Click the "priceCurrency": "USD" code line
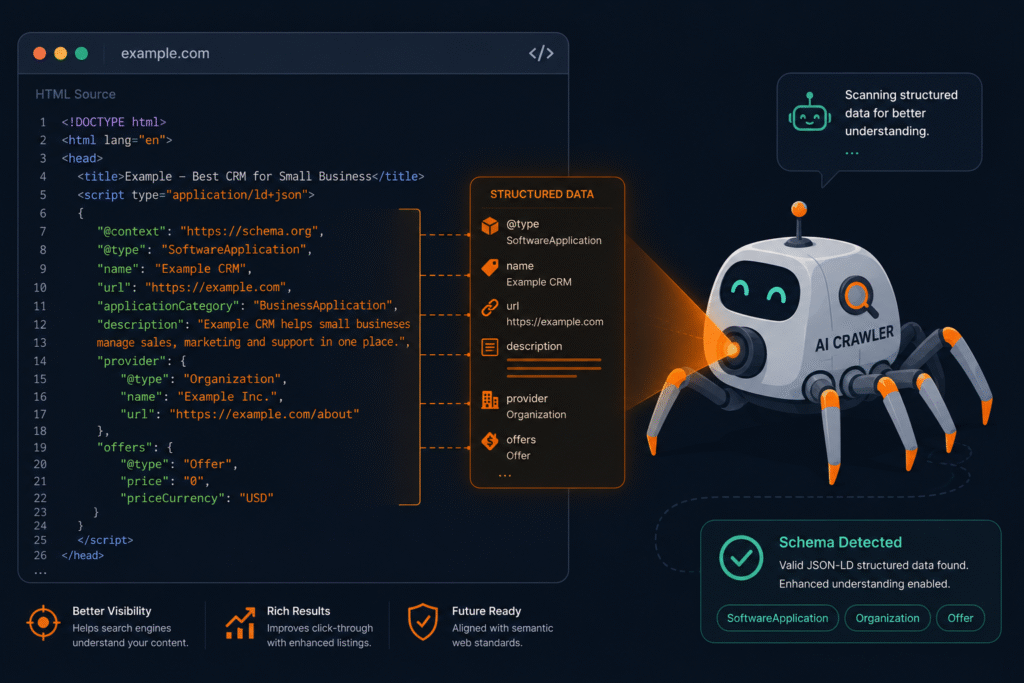This screenshot has height=683, width=1024. pos(197,498)
